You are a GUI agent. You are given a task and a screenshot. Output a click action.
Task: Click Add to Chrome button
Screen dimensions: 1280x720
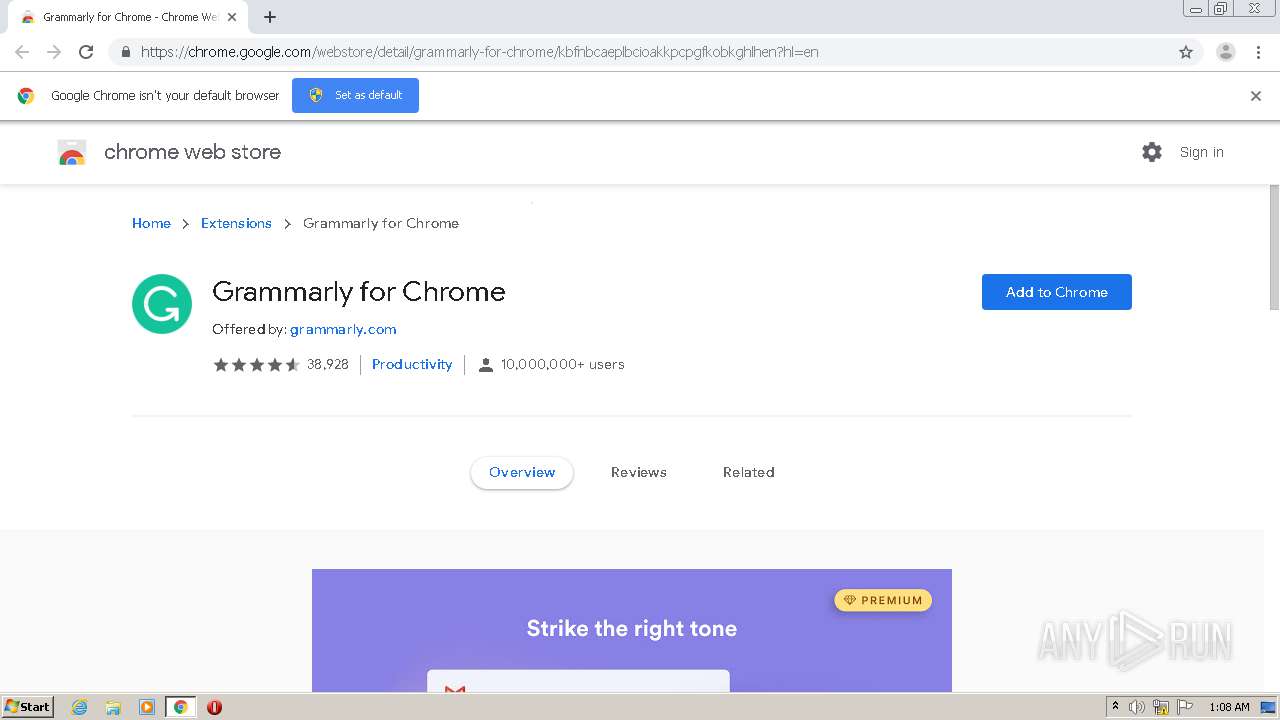click(1056, 292)
